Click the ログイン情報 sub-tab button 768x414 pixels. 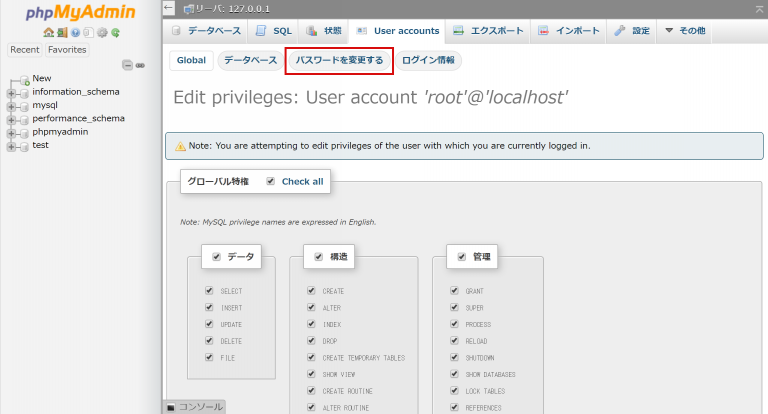pos(428,61)
